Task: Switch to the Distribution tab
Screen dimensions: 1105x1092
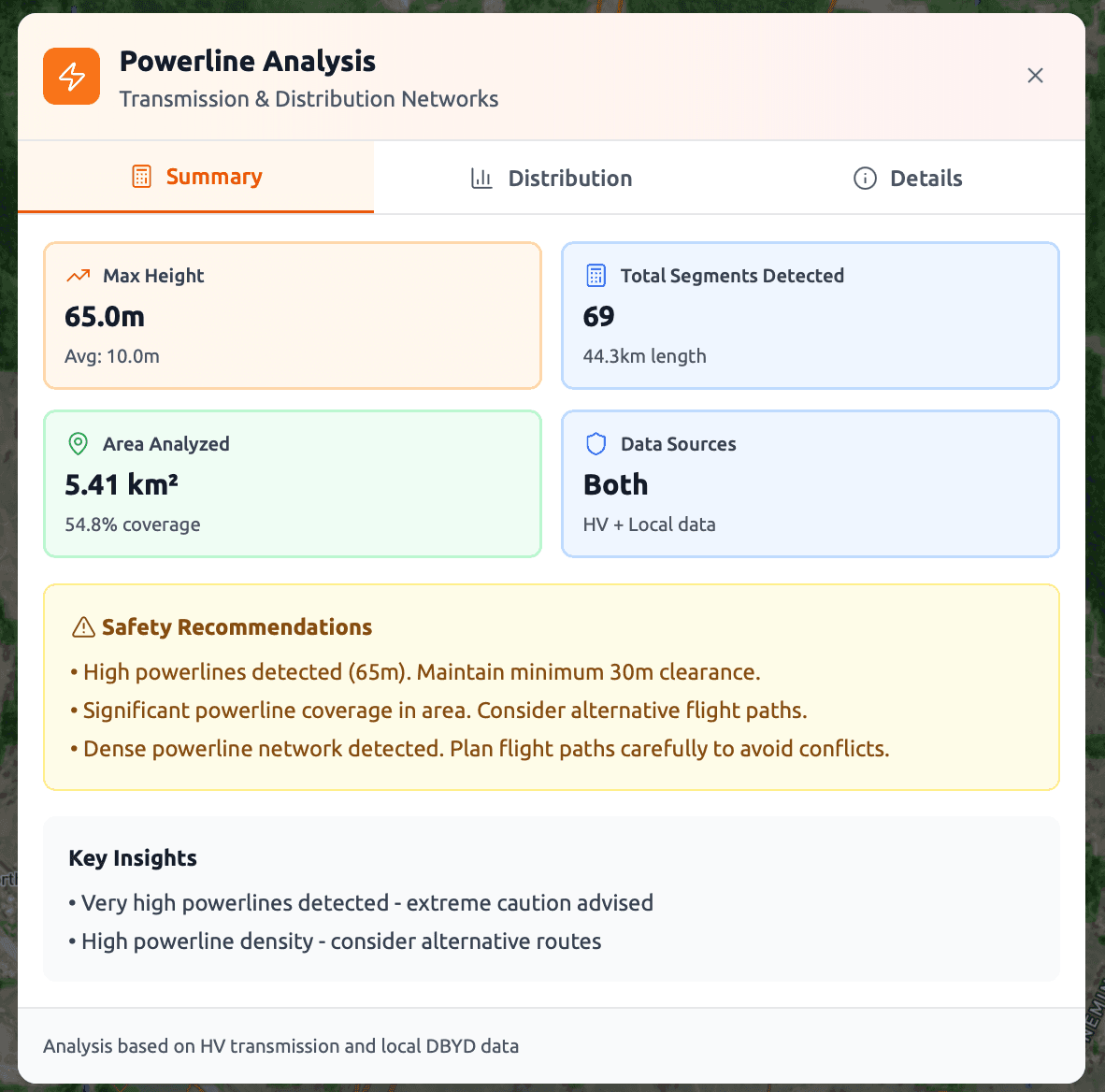Action: coord(551,178)
